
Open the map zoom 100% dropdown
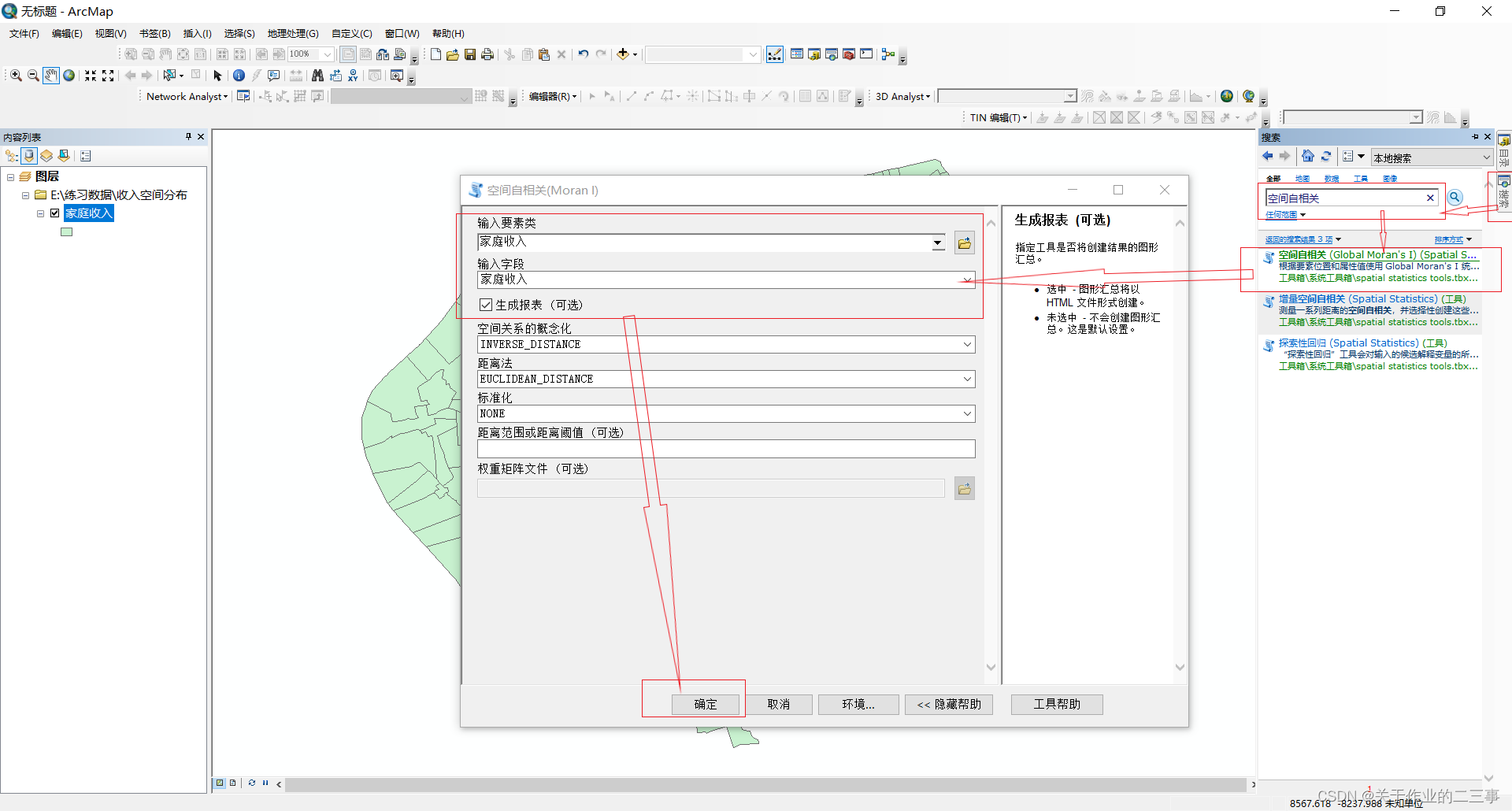tap(328, 54)
